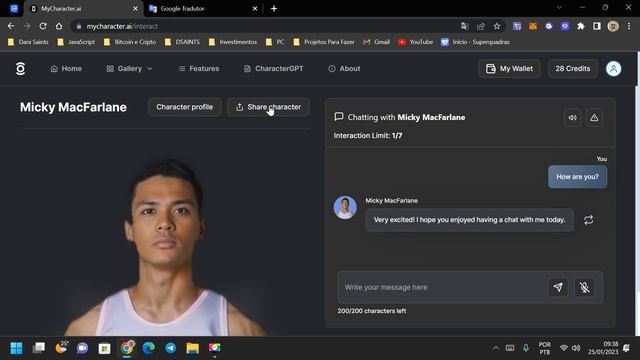Open volume control in system tray
The image size is (640, 360).
tap(576, 348)
